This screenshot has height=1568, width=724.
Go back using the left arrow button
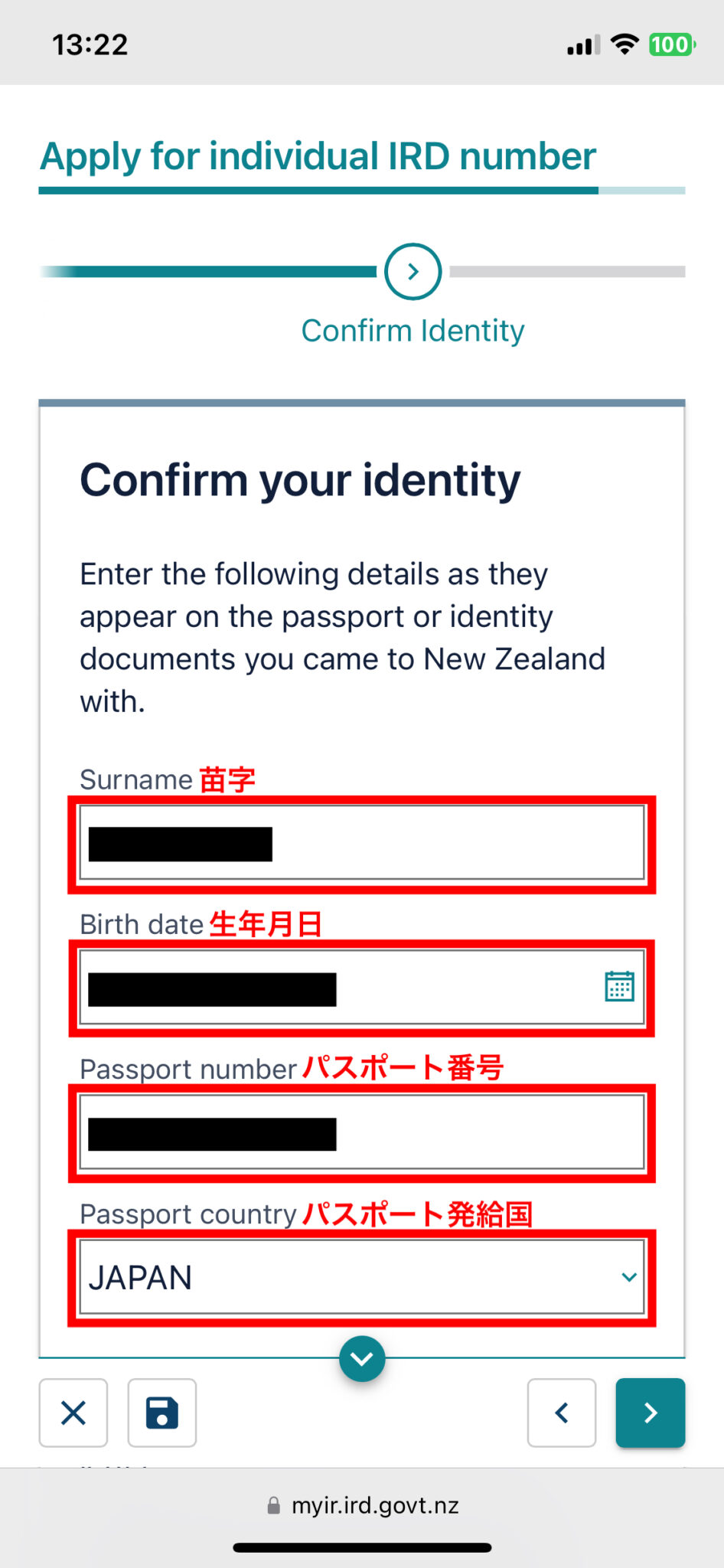(561, 1413)
